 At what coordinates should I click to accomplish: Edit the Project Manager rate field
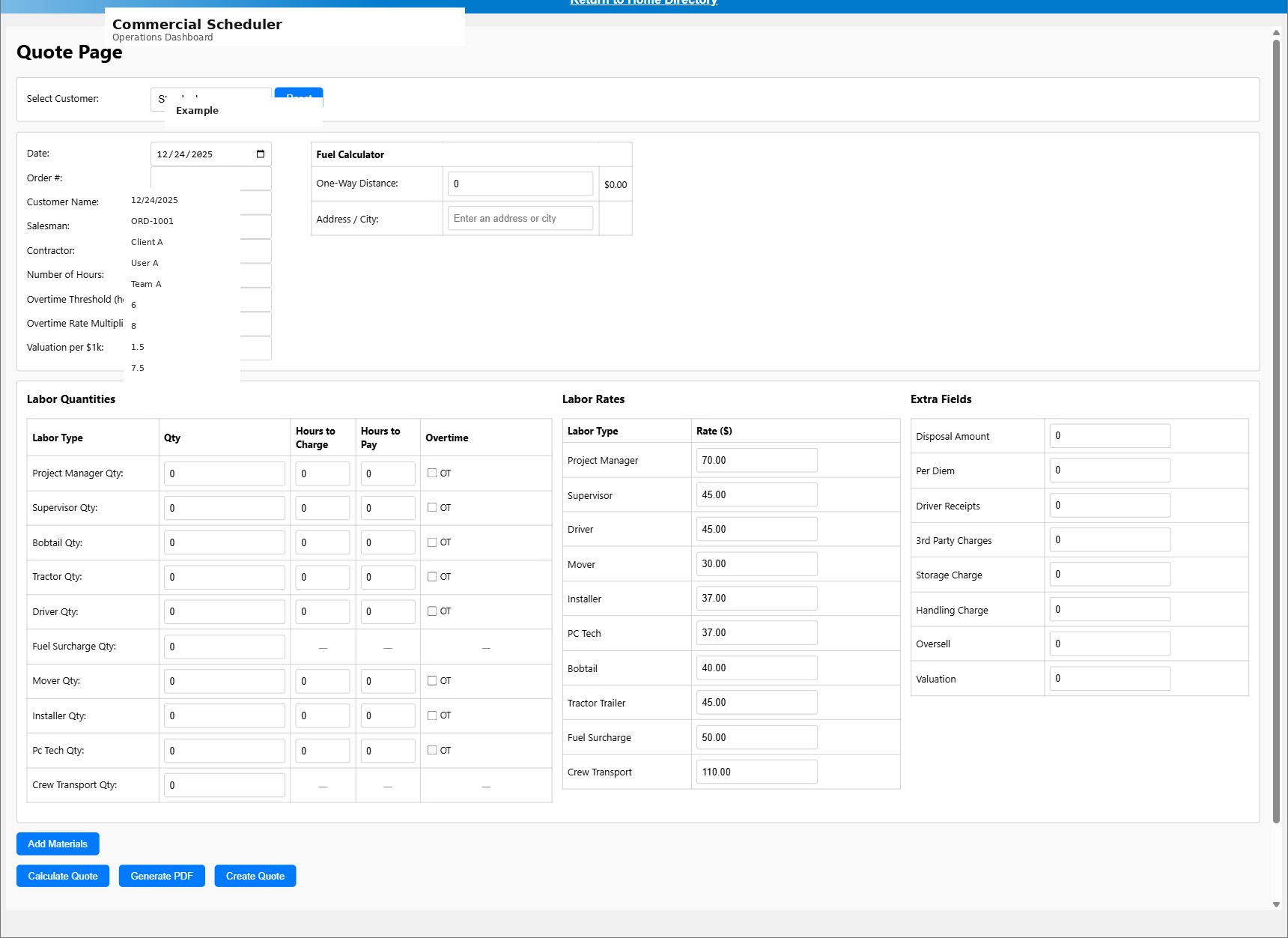[756, 460]
